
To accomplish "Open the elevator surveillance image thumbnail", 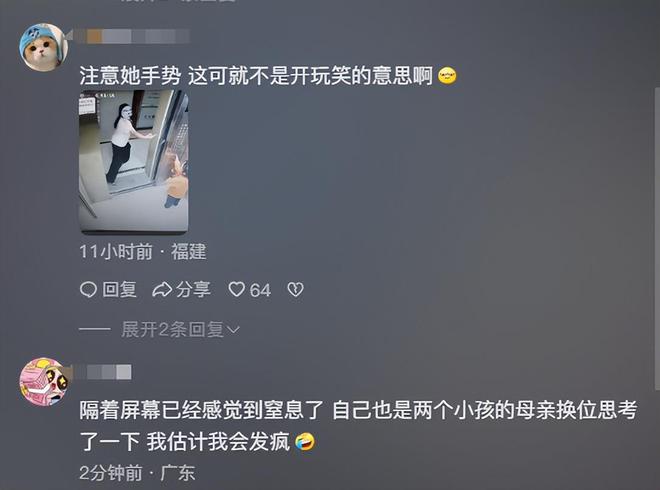I will pyautogui.click(x=133, y=161).
